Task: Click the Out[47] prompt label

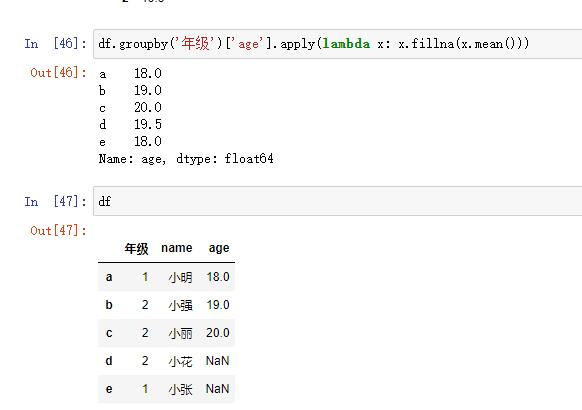Action: point(58,230)
